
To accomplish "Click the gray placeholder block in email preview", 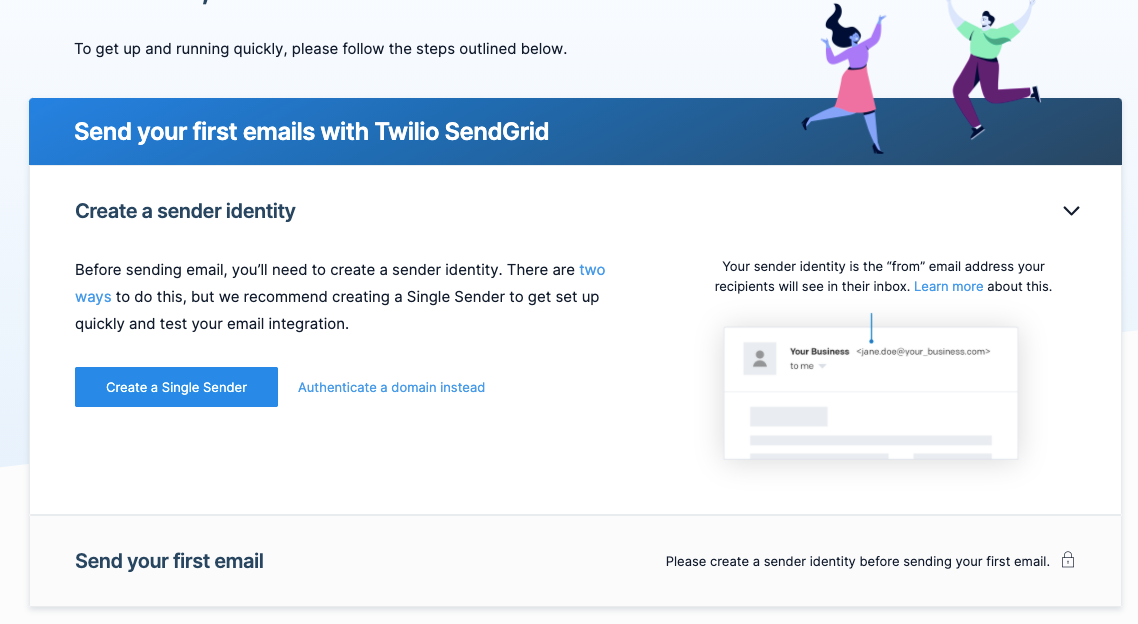I will click(788, 416).
